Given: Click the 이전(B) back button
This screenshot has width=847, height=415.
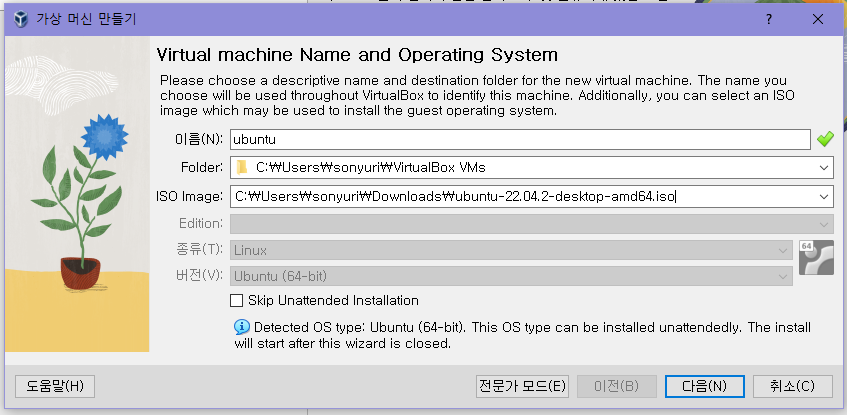Looking at the screenshot, I should coord(616,386).
